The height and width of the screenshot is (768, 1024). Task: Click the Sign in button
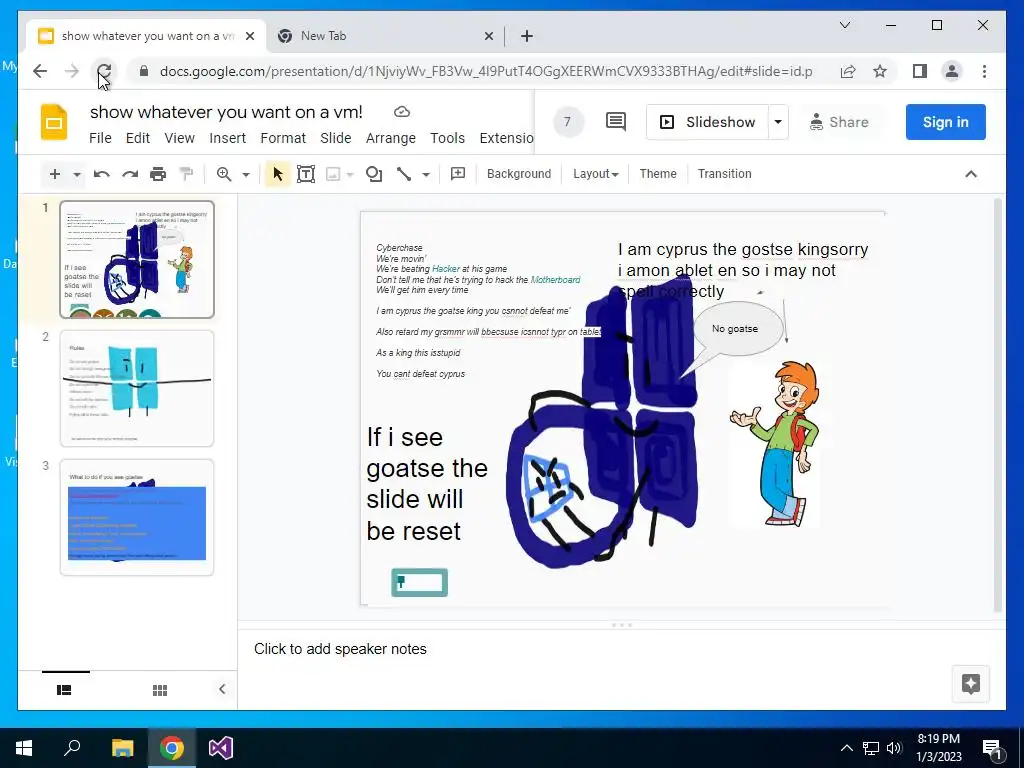point(945,122)
